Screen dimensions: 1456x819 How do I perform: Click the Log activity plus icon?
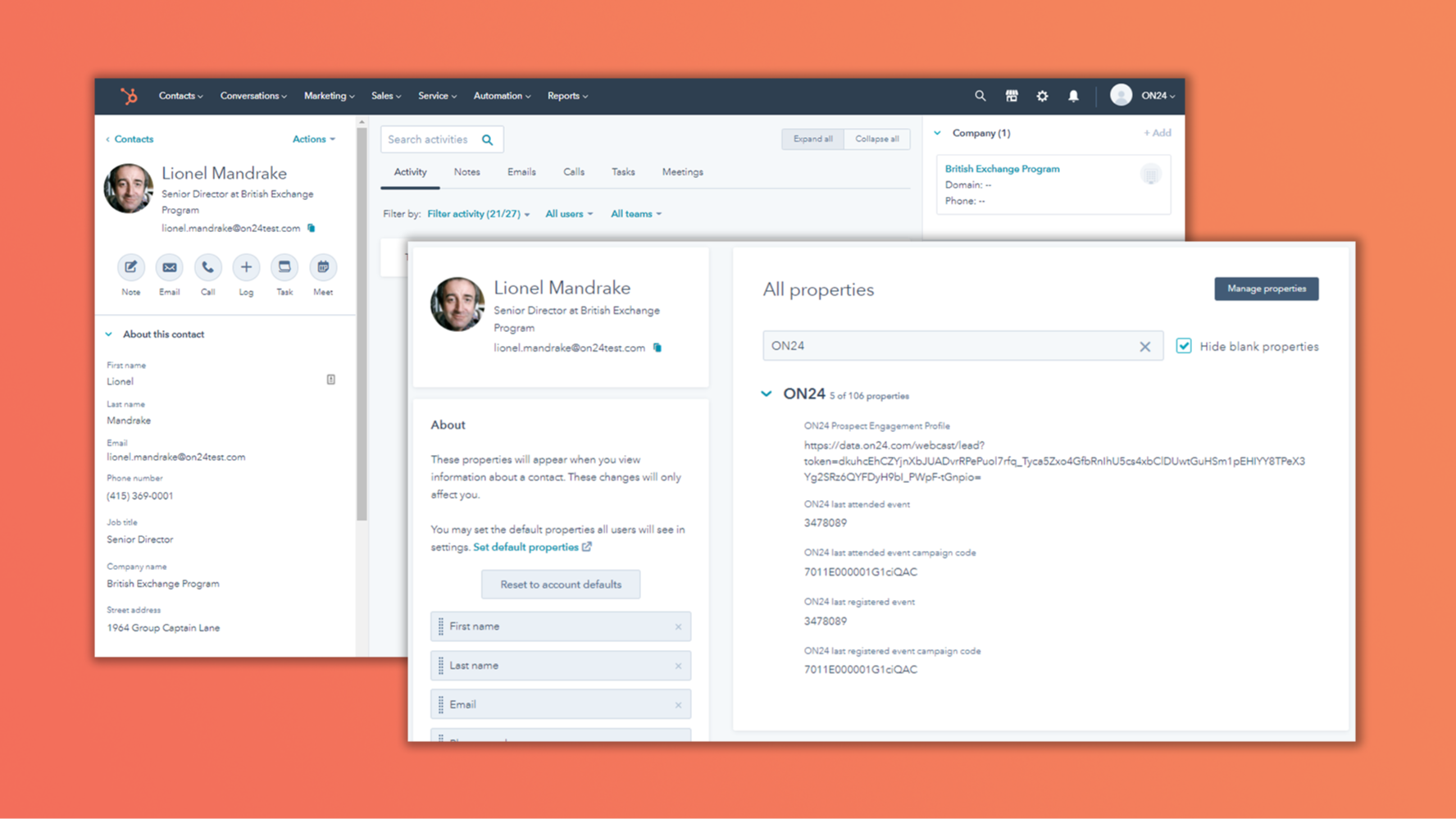[246, 267]
